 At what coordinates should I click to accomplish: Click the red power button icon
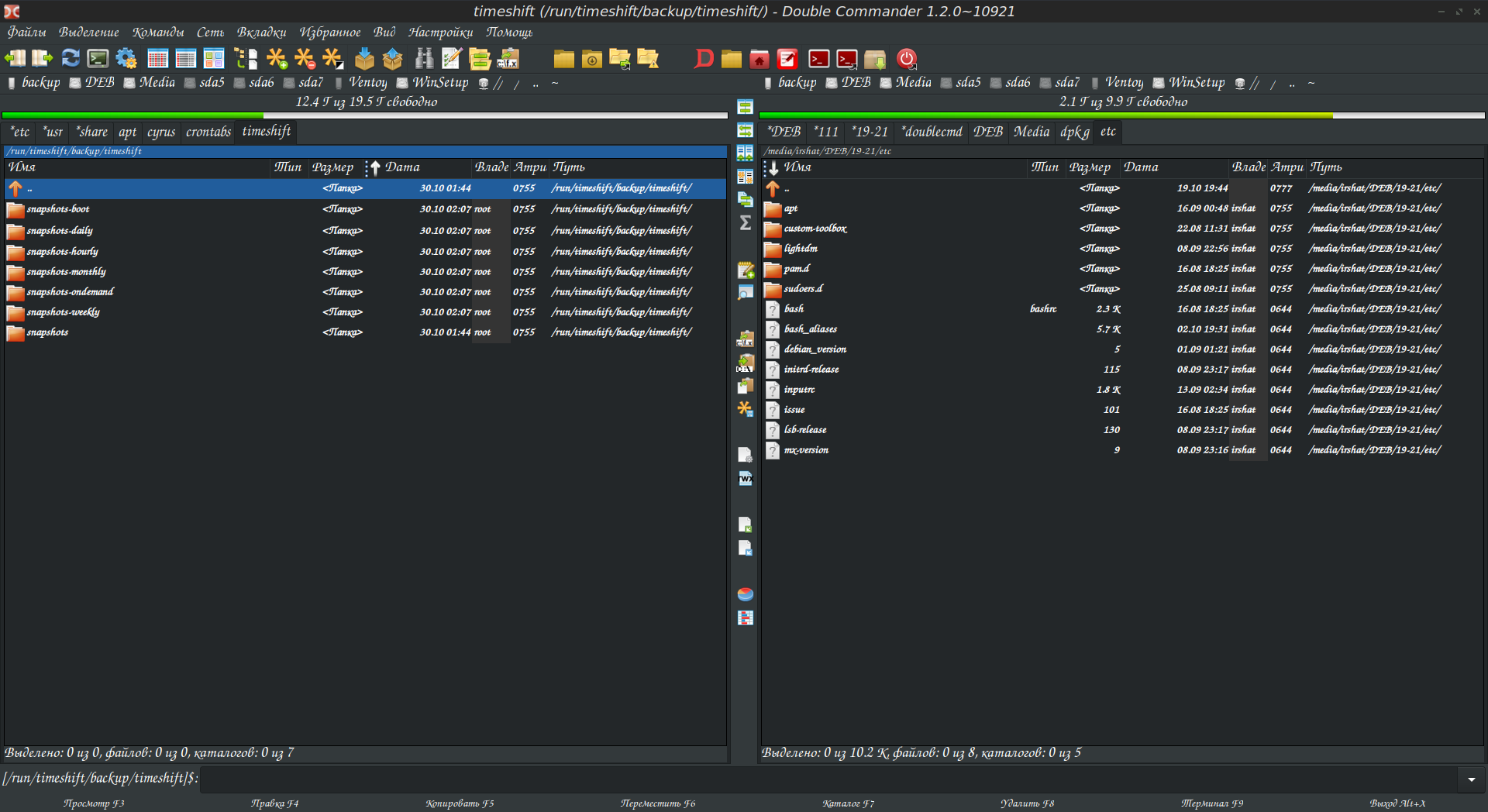906,59
